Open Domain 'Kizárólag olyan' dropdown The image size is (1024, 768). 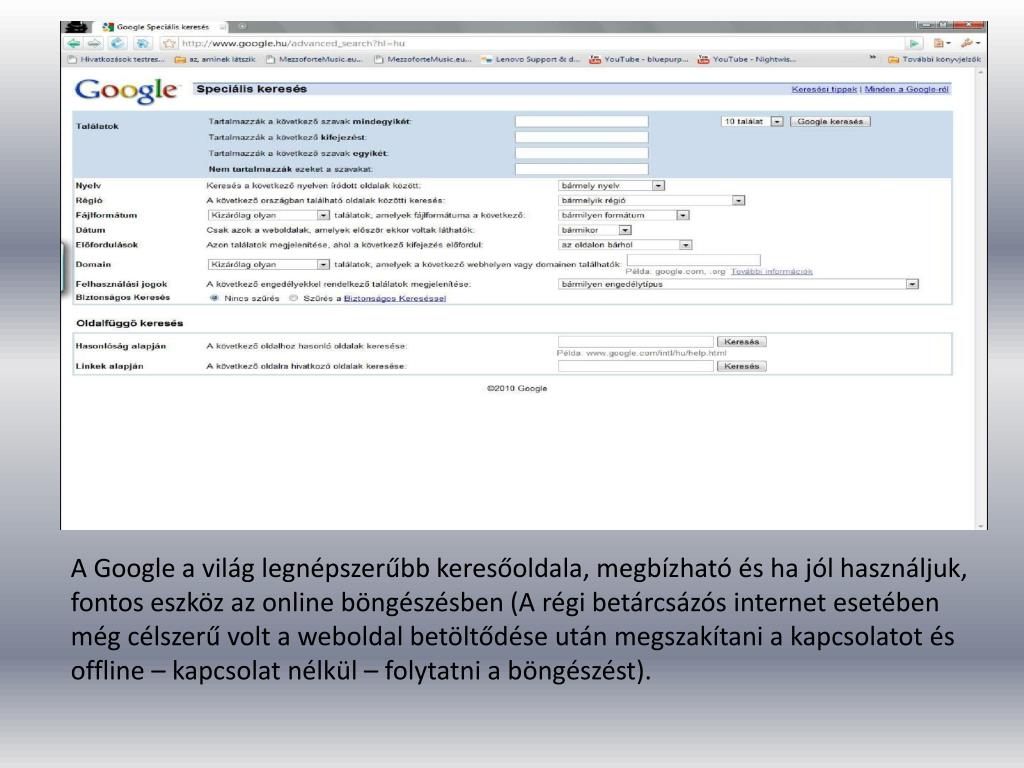(x=268, y=264)
